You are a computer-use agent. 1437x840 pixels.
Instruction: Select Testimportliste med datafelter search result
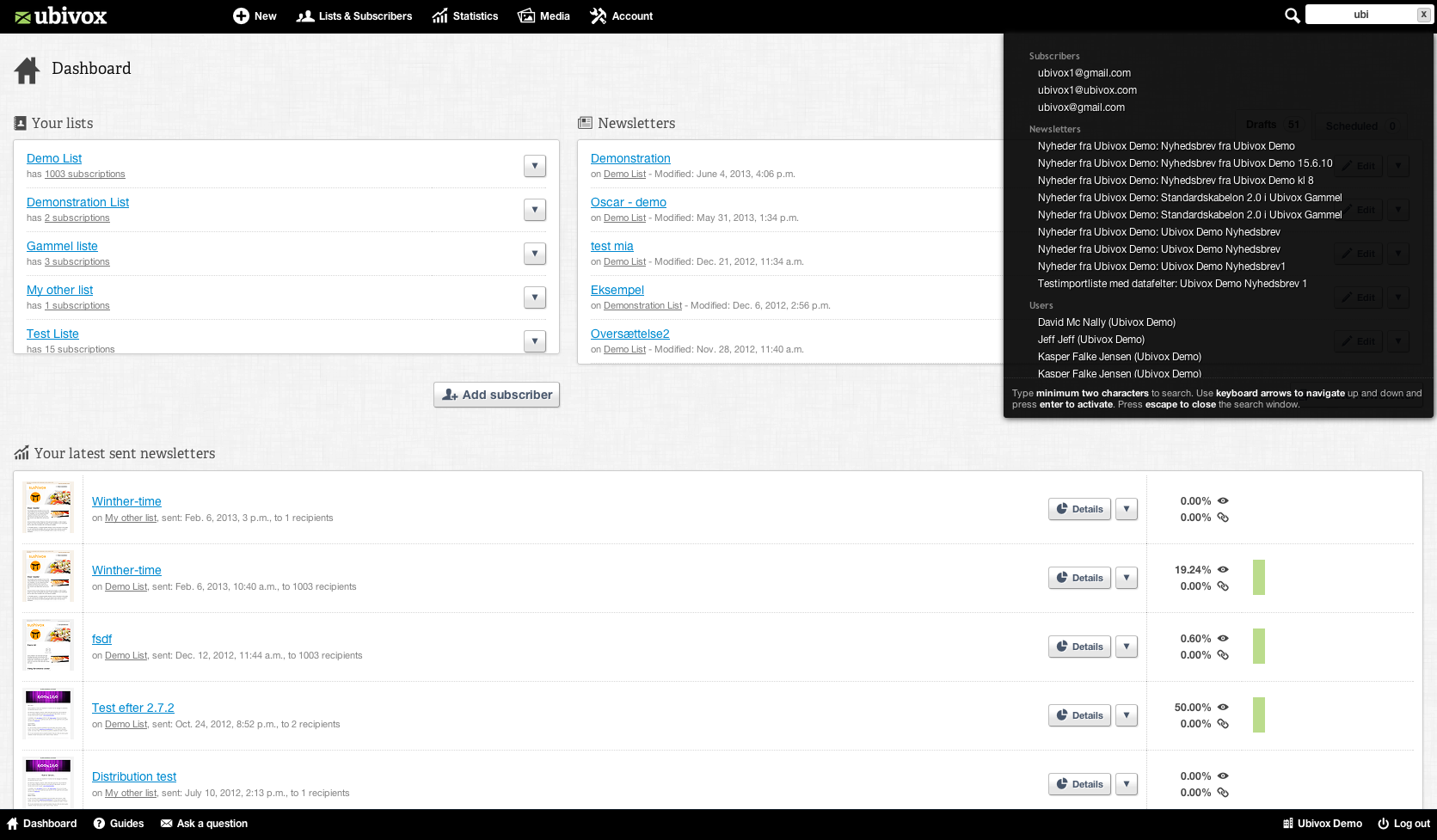1171,284
